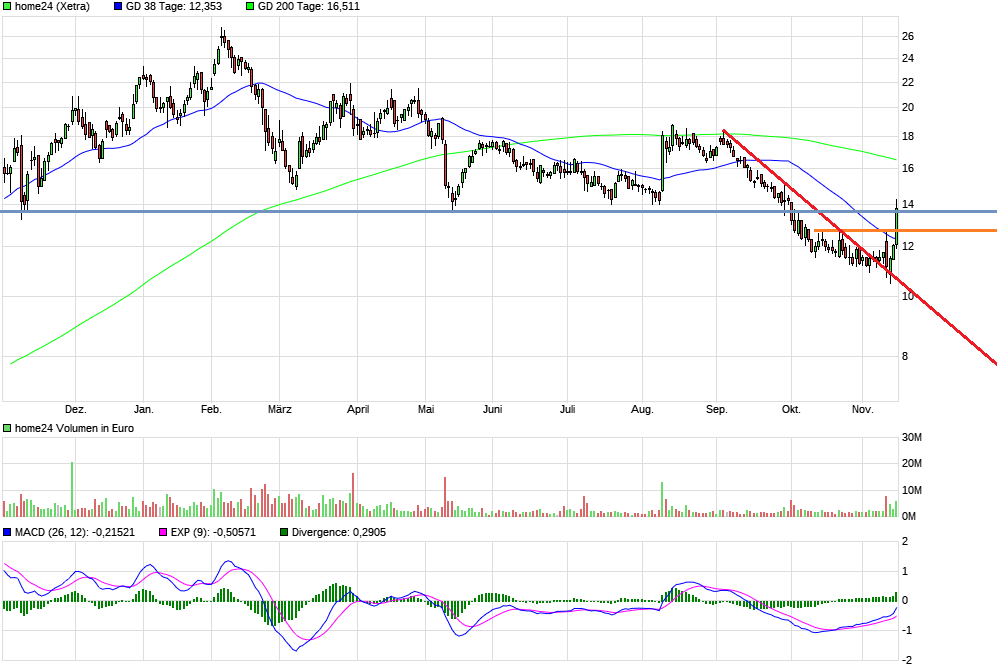The image size is (997, 670).
Task: Click the price axis value 8
Action: coord(905,357)
